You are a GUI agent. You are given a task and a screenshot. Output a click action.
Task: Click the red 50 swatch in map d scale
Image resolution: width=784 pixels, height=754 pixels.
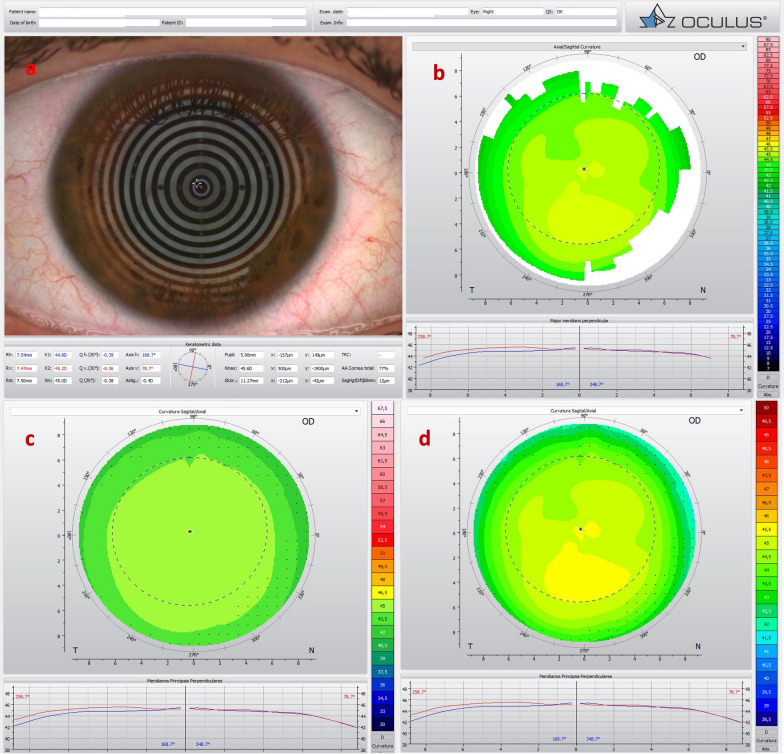coord(765,409)
